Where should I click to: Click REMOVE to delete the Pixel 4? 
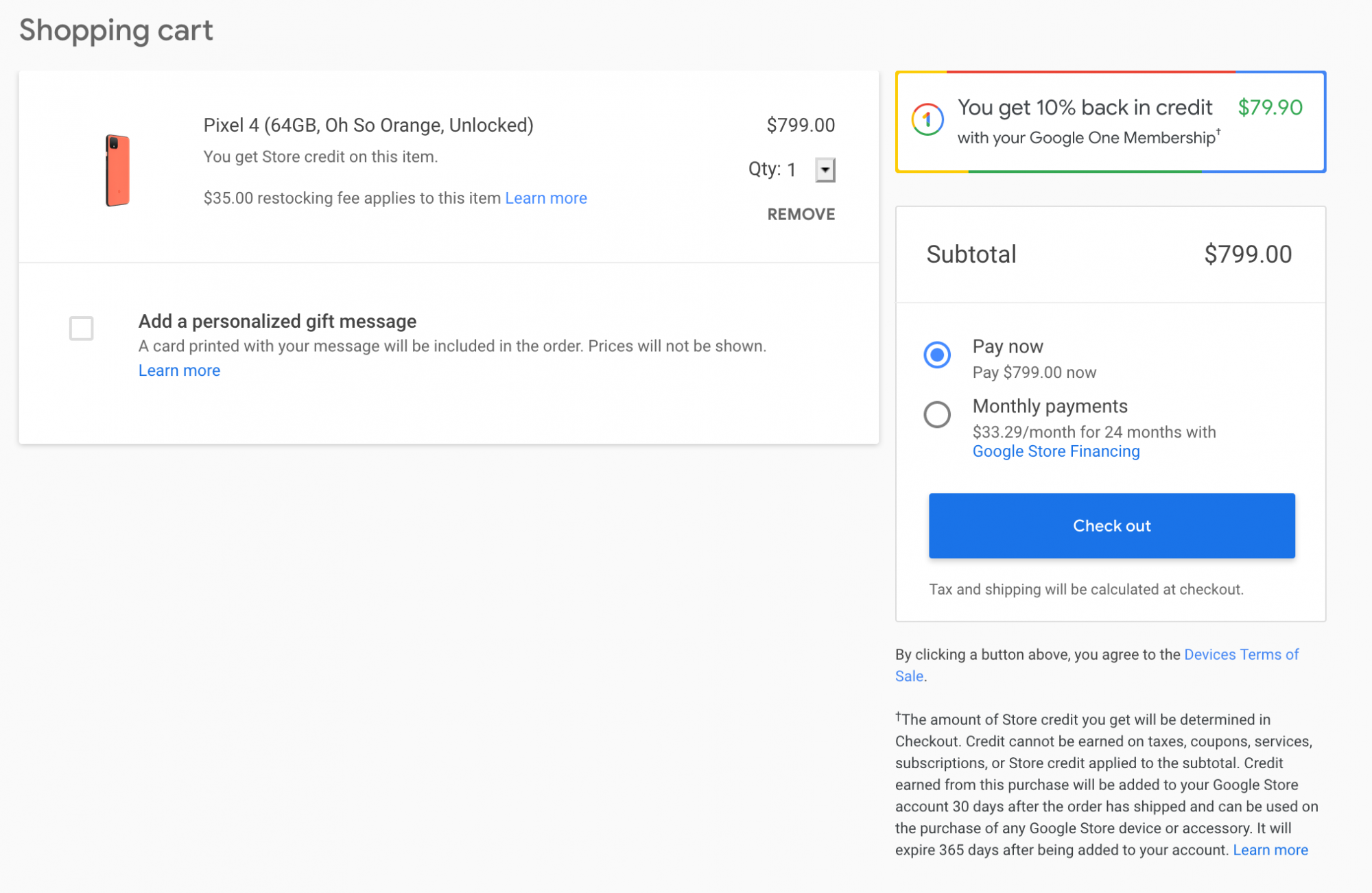coord(801,214)
